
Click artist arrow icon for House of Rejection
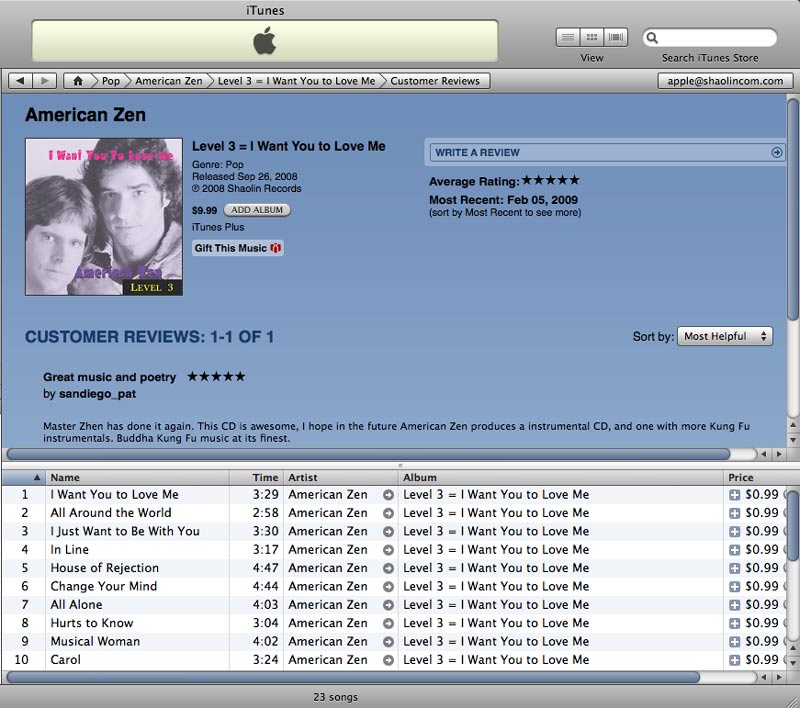click(x=388, y=568)
